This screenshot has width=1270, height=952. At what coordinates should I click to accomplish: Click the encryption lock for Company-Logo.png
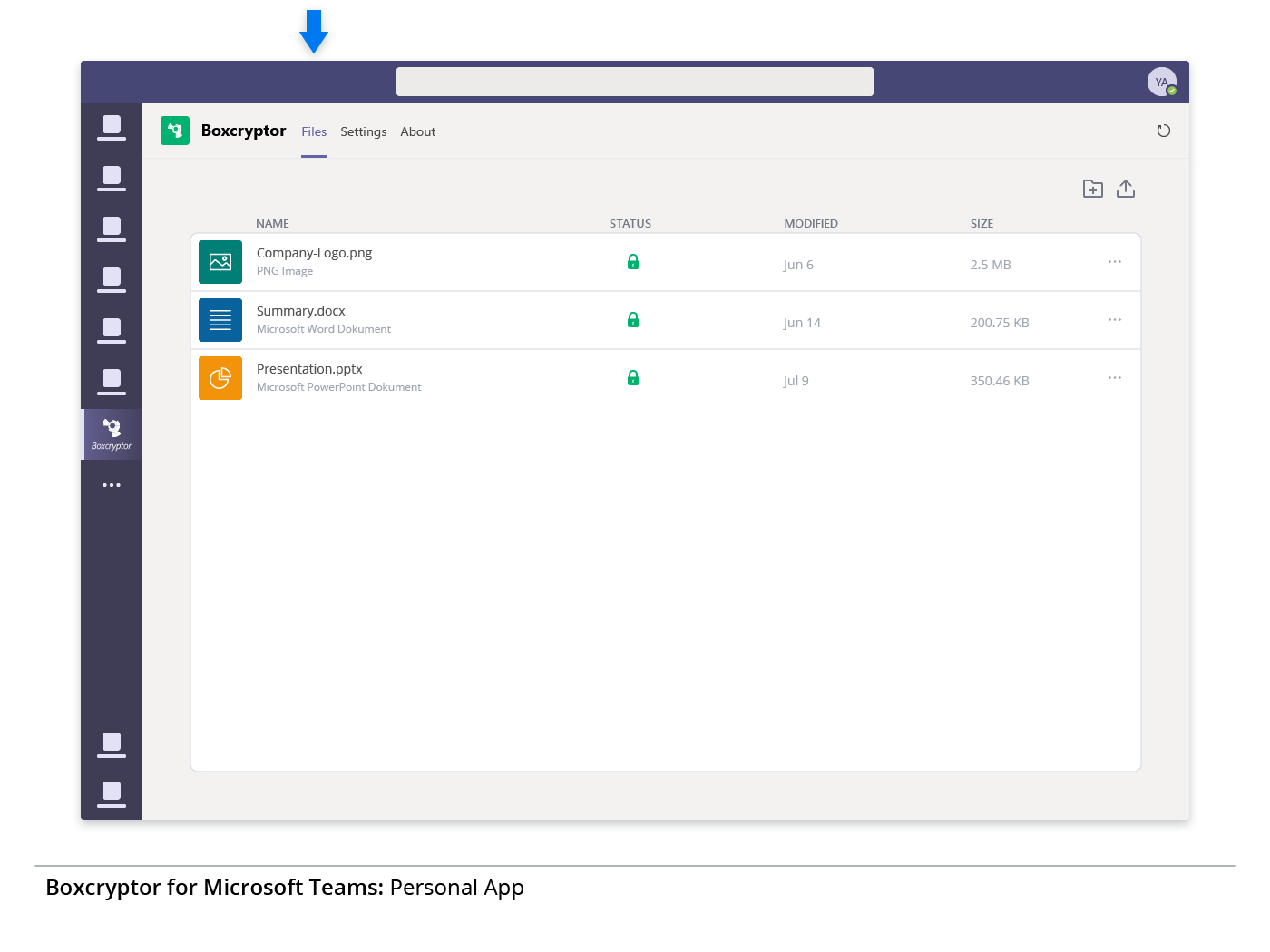click(633, 262)
